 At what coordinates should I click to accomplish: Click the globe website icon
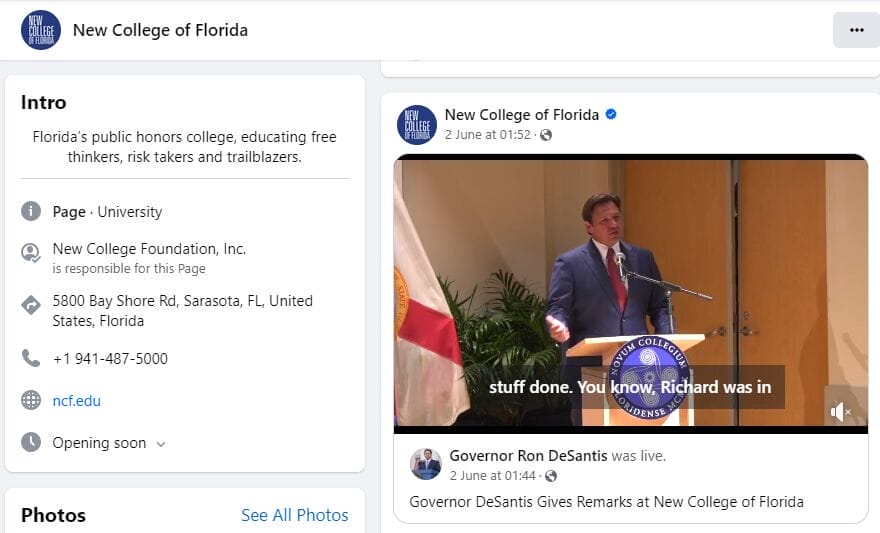point(31,401)
